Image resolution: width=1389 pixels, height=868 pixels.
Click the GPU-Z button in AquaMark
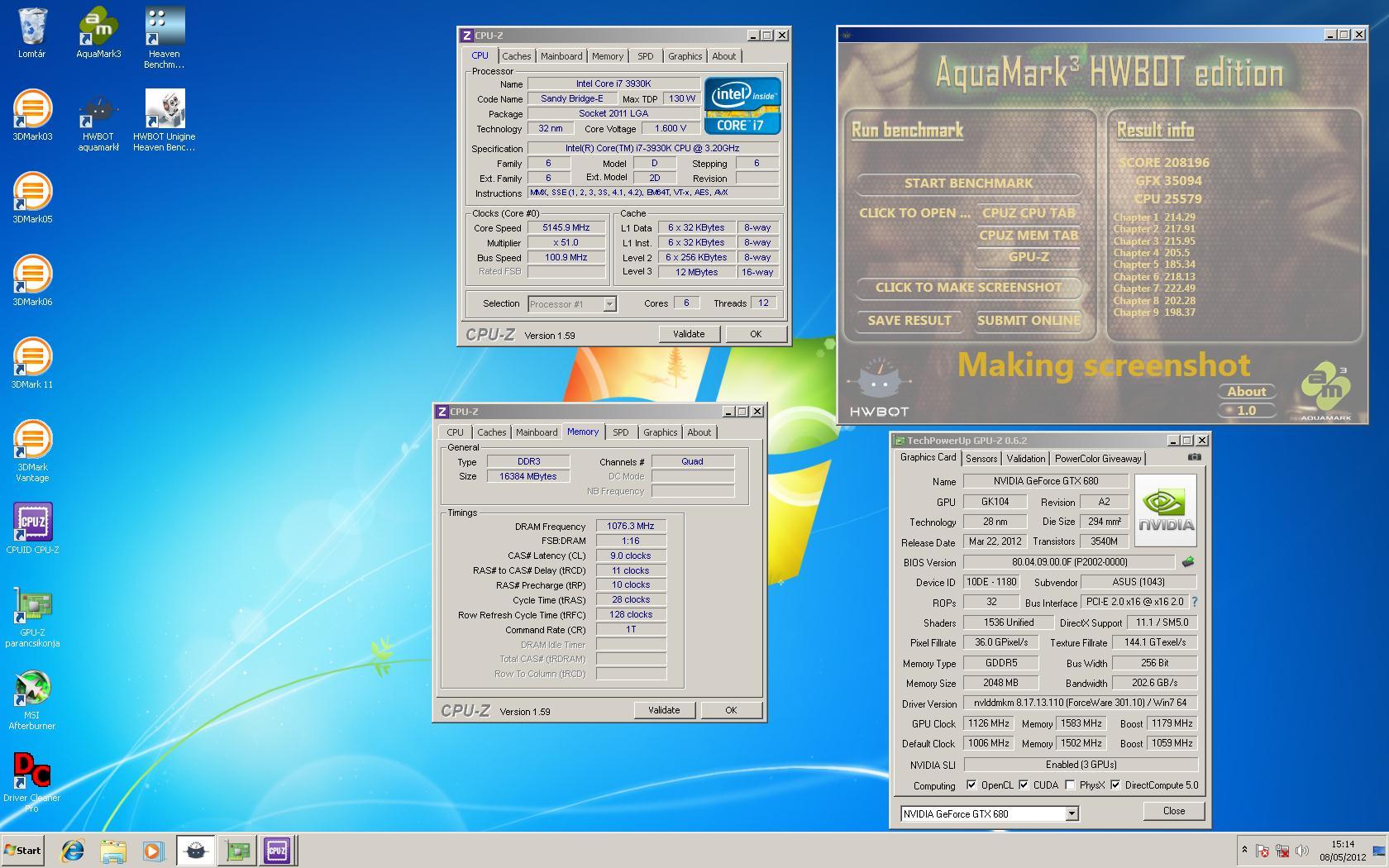point(1029,257)
